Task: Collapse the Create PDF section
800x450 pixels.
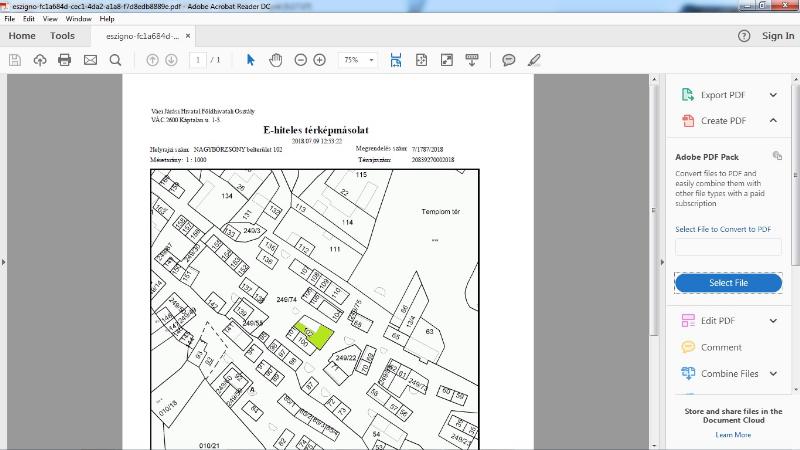Action: 772,121
